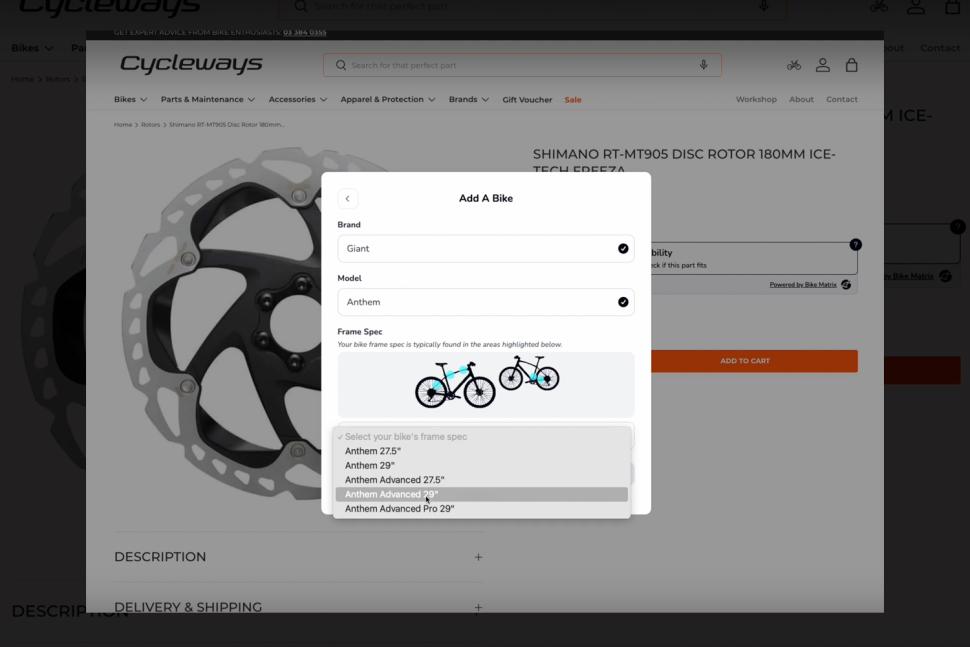Click the Rotors breadcrumb

pyautogui.click(x=150, y=124)
